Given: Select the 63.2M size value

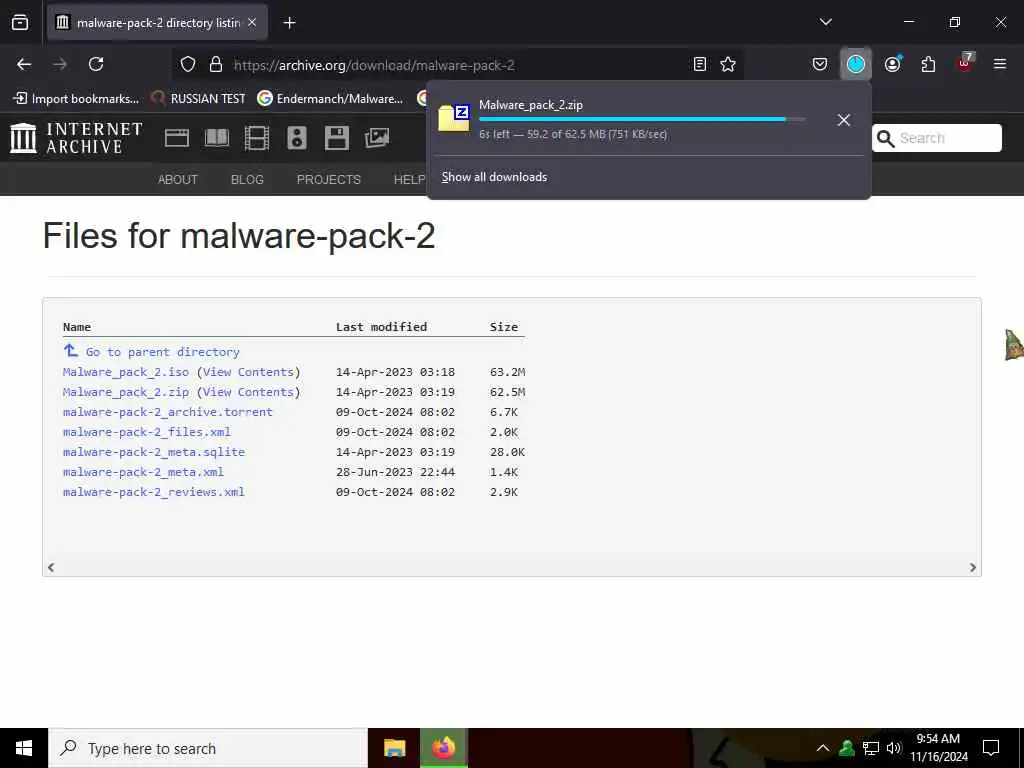Looking at the screenshot, I should 507,372.
